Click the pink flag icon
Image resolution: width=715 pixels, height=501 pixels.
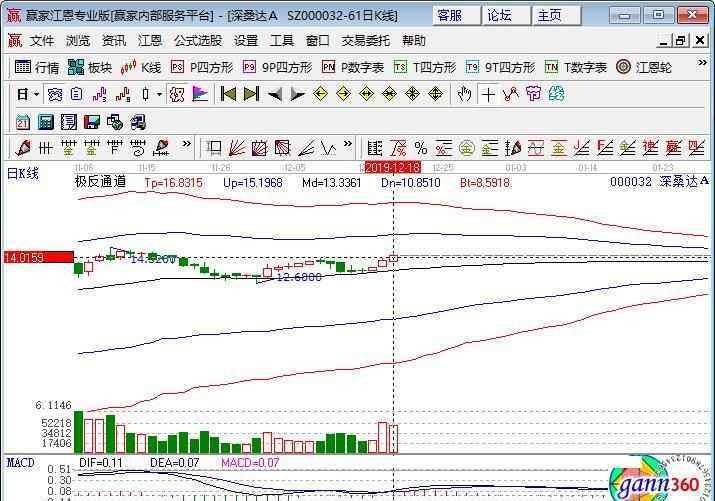coord(200,94)
